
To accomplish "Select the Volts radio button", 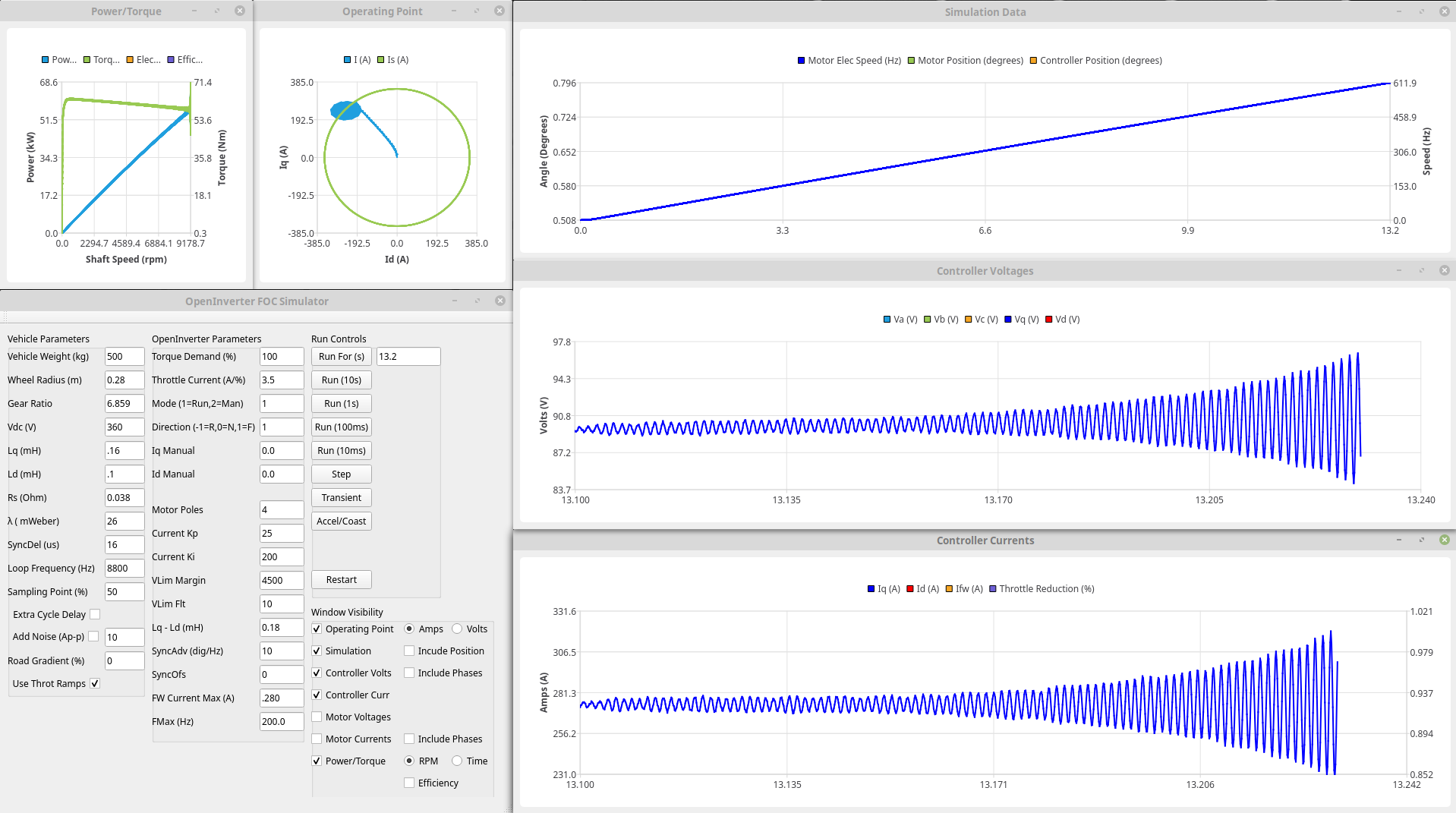I will 457,629.
